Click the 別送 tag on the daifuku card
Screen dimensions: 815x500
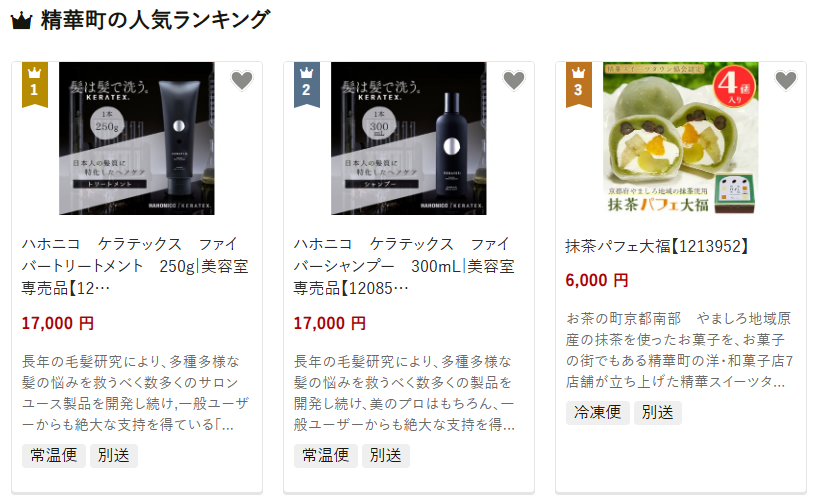(x=658, y=413)
